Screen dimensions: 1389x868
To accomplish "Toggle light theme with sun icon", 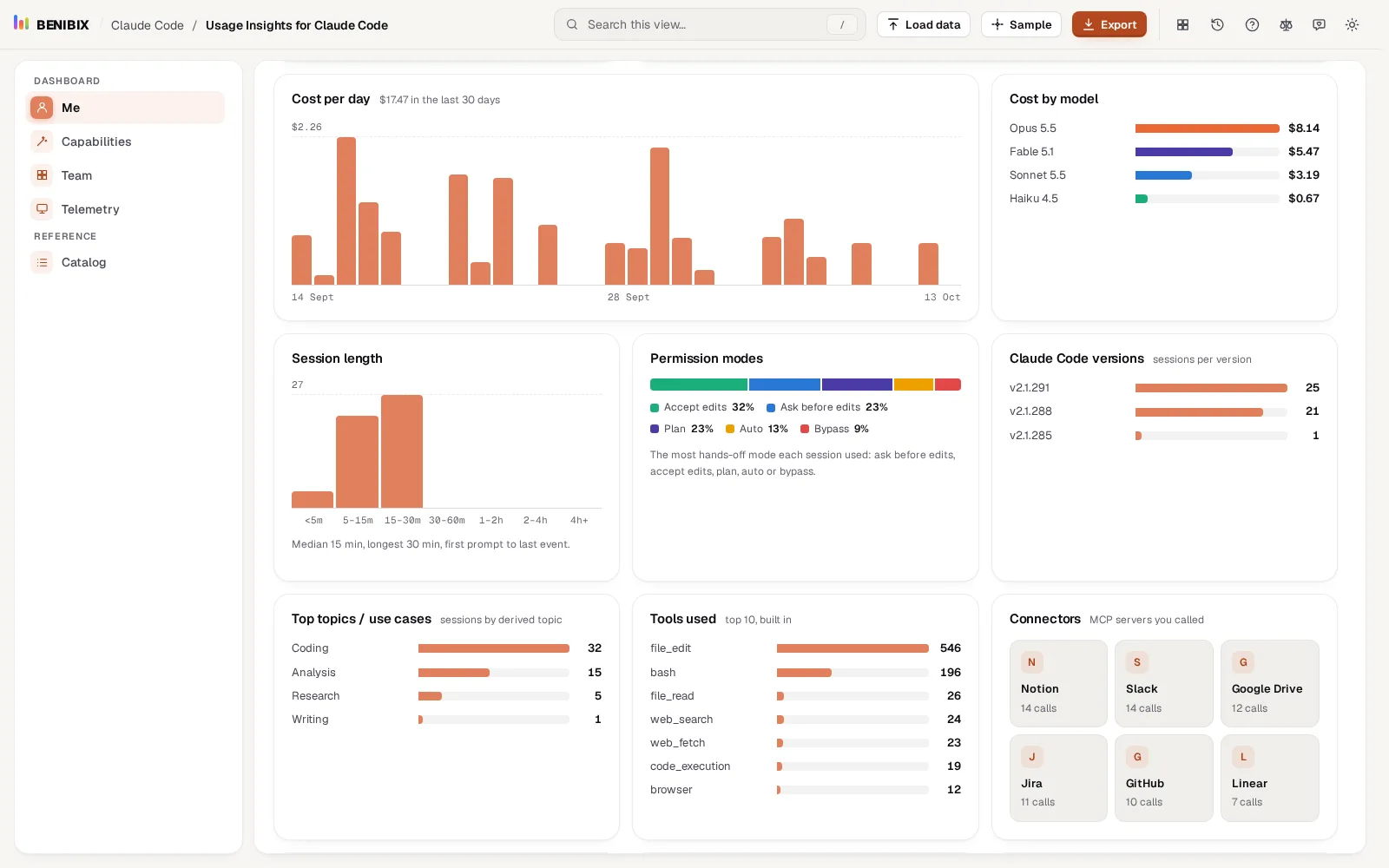I will coord(1352,24).
